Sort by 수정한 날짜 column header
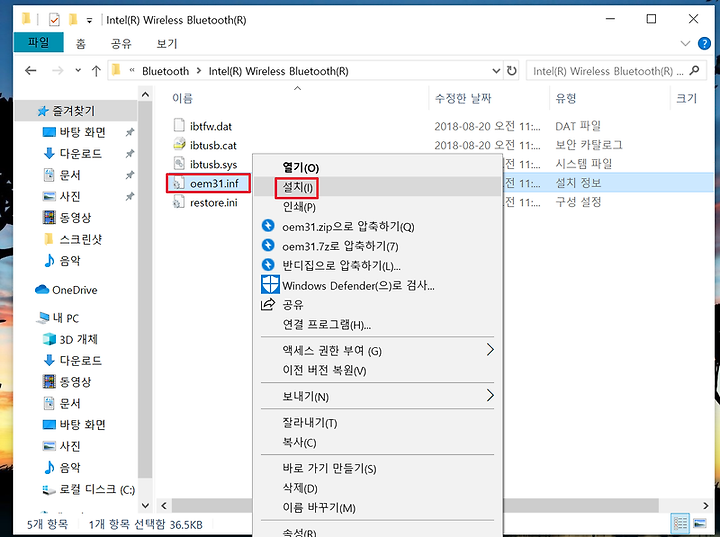The width and height of the screenshot is (720, 537). pos(463,98)
